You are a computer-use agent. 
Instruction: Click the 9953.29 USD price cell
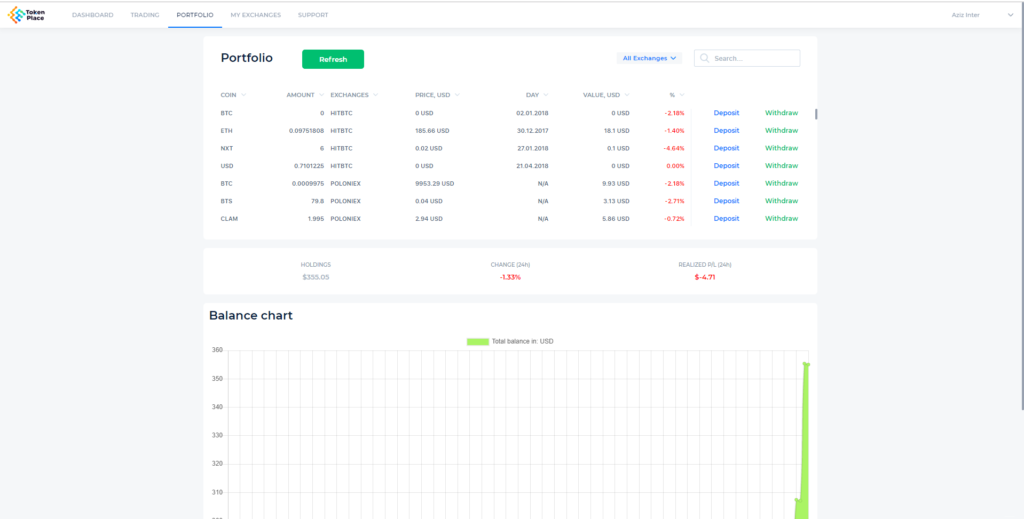tap(434, 183)
